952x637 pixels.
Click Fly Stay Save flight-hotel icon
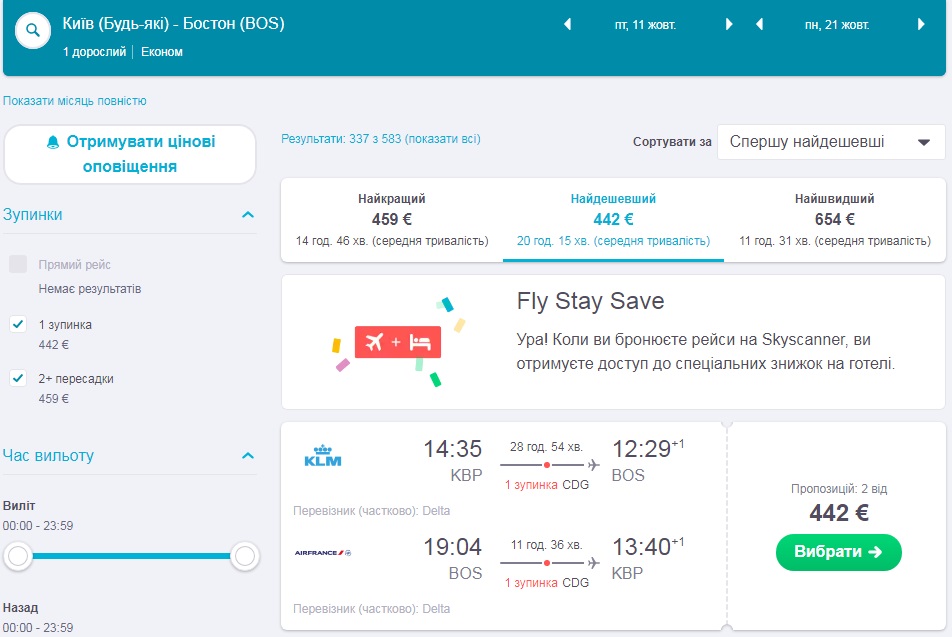(x=399, y=342)
